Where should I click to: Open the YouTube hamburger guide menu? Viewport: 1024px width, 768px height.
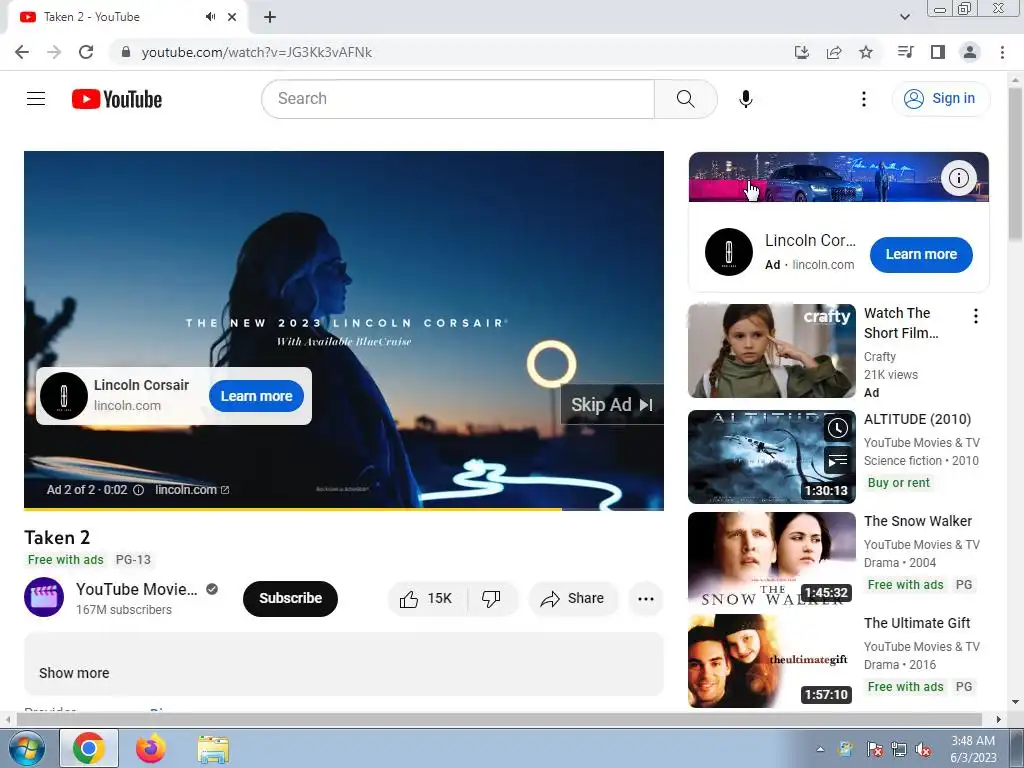click(36, 99)
